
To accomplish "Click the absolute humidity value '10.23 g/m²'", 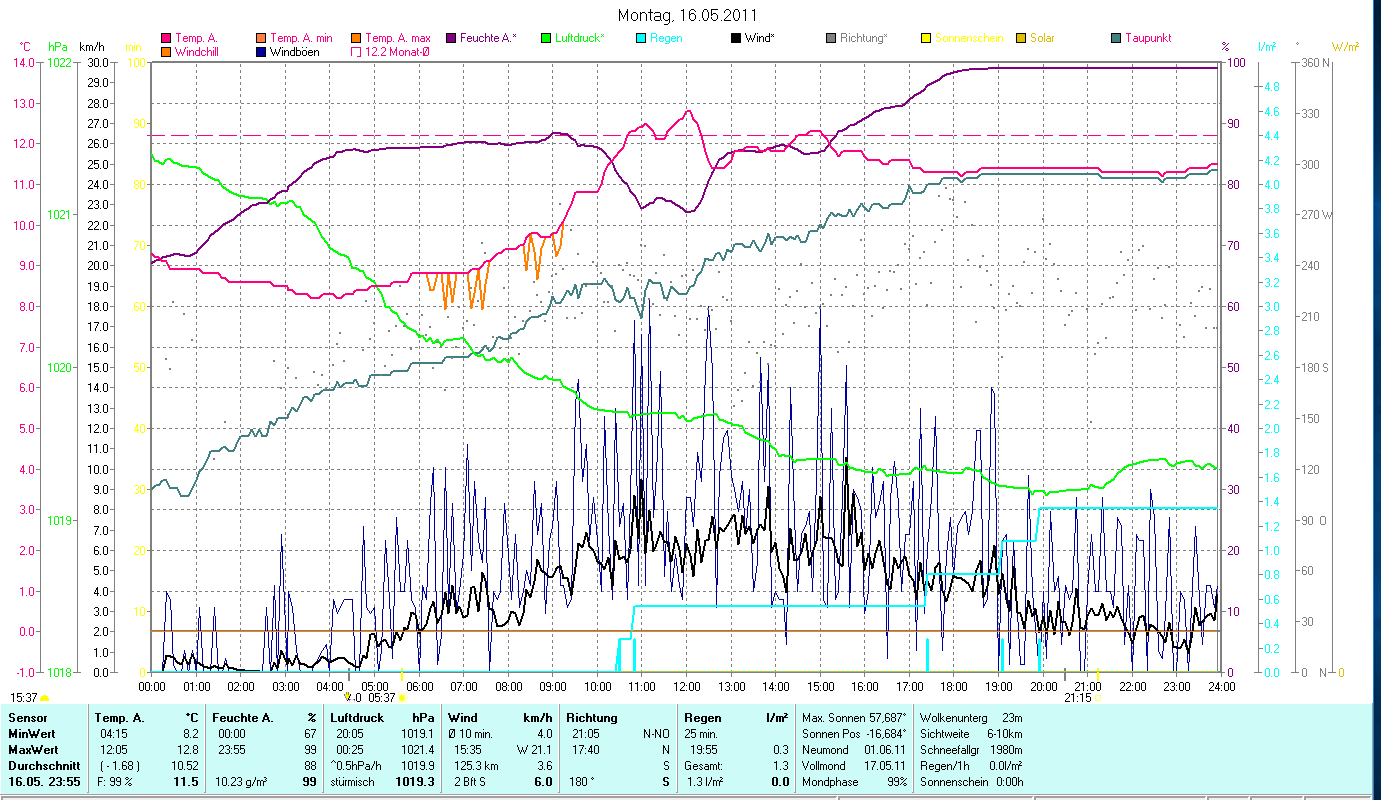I will (243, 782).
